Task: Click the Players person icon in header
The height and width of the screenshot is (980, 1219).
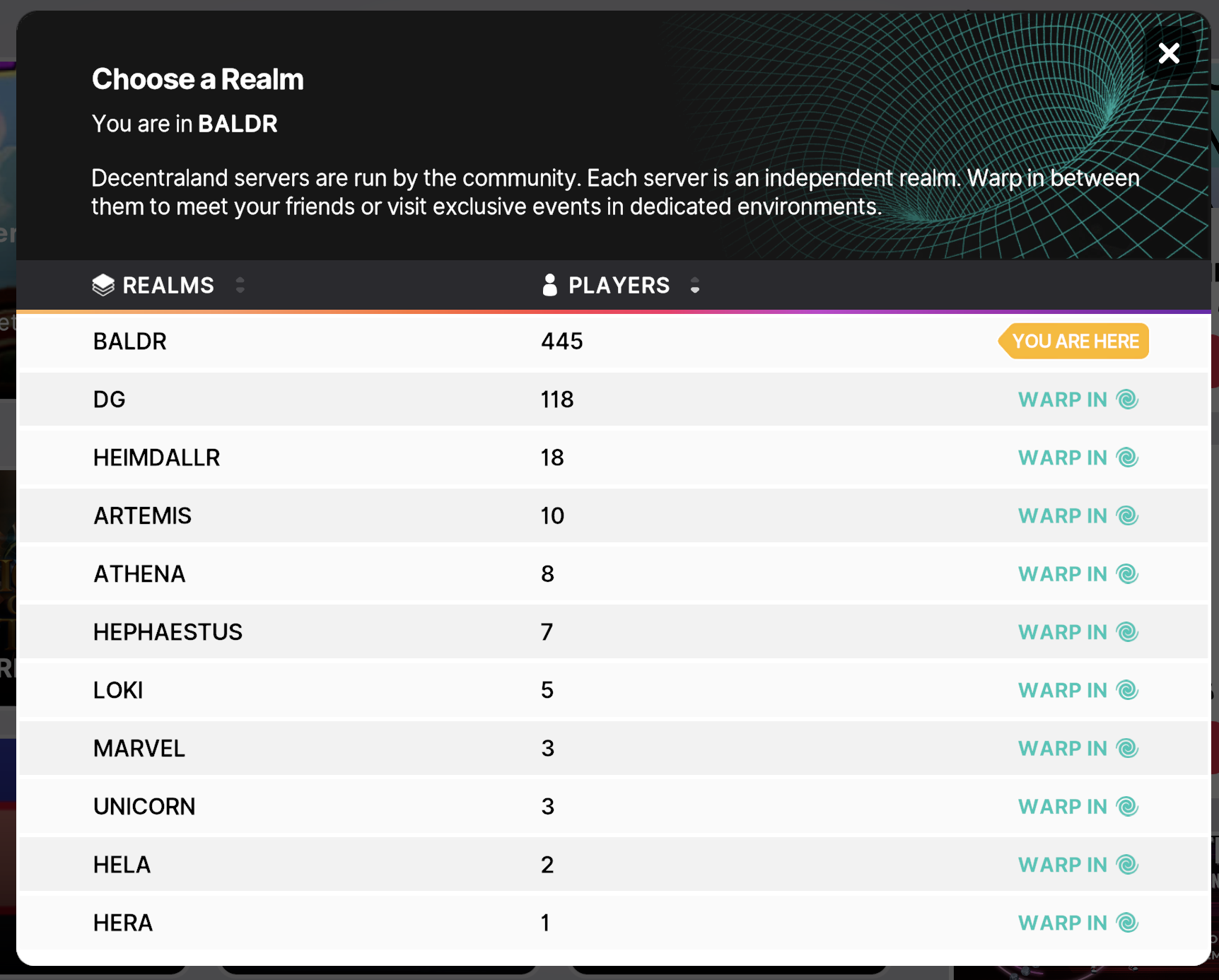Action: pyautogui.click(x=549, y=285)
